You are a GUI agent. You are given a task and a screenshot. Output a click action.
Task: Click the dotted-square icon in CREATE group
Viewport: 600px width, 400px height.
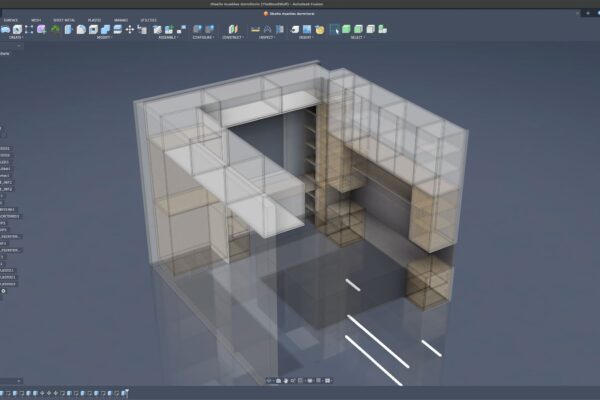pyautogui.click(x=29, y=29)
